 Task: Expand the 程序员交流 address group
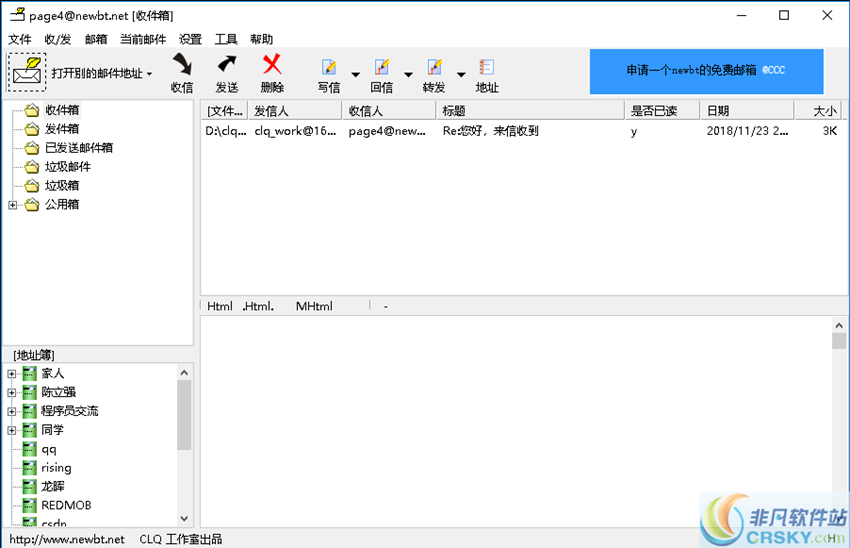tap(12, 411)
